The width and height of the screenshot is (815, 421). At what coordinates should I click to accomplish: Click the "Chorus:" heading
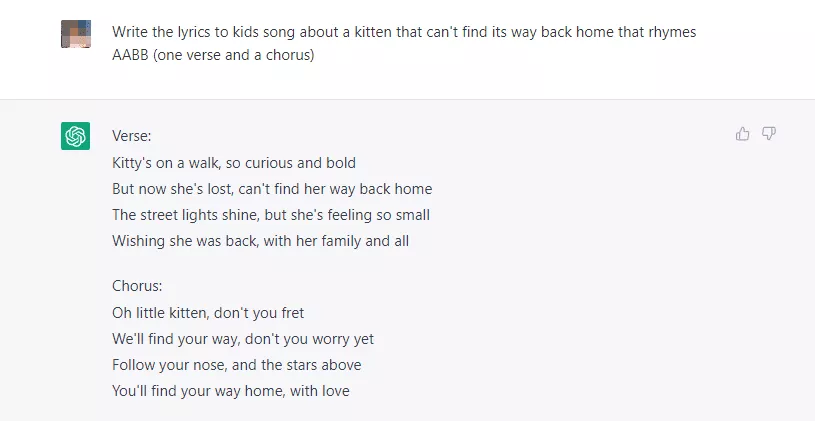138,286
